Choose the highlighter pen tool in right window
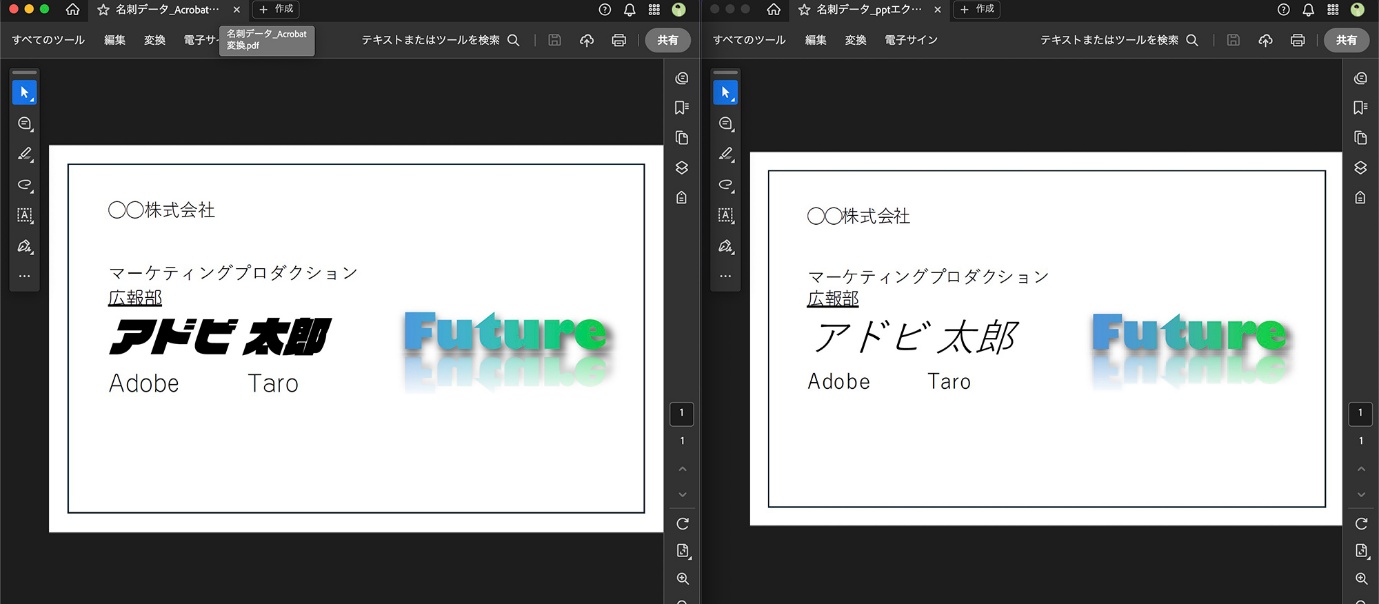This screenshot has height=604, width=1379. coord(726,154)
